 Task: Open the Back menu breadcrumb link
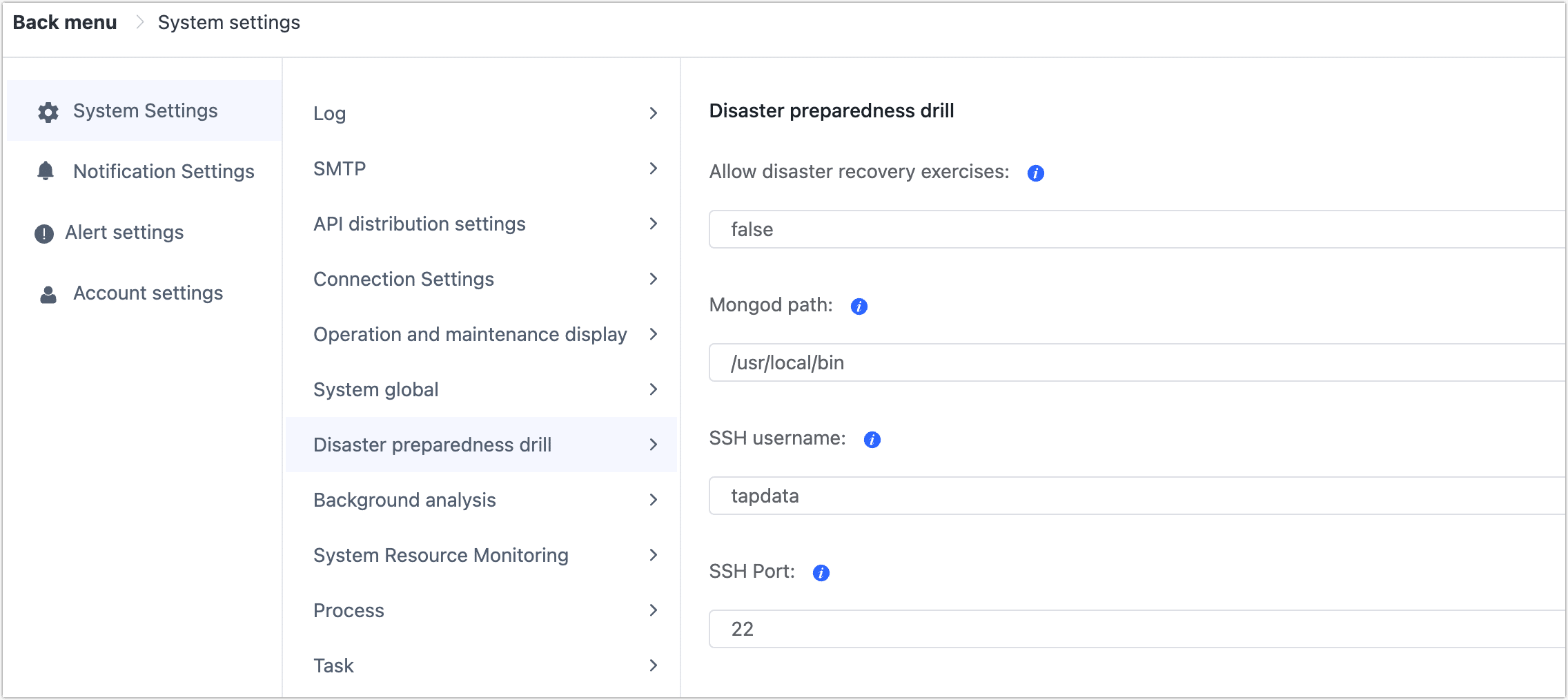[64, 21]
